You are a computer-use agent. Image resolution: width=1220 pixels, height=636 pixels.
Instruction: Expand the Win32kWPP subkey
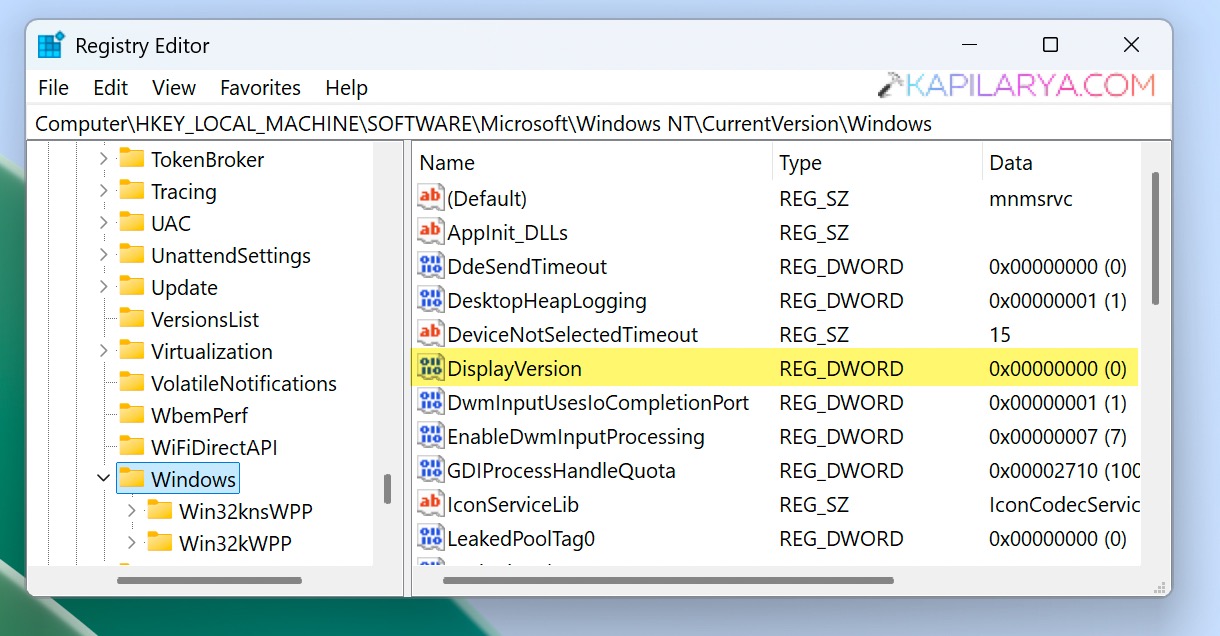(x=131, y=543)
